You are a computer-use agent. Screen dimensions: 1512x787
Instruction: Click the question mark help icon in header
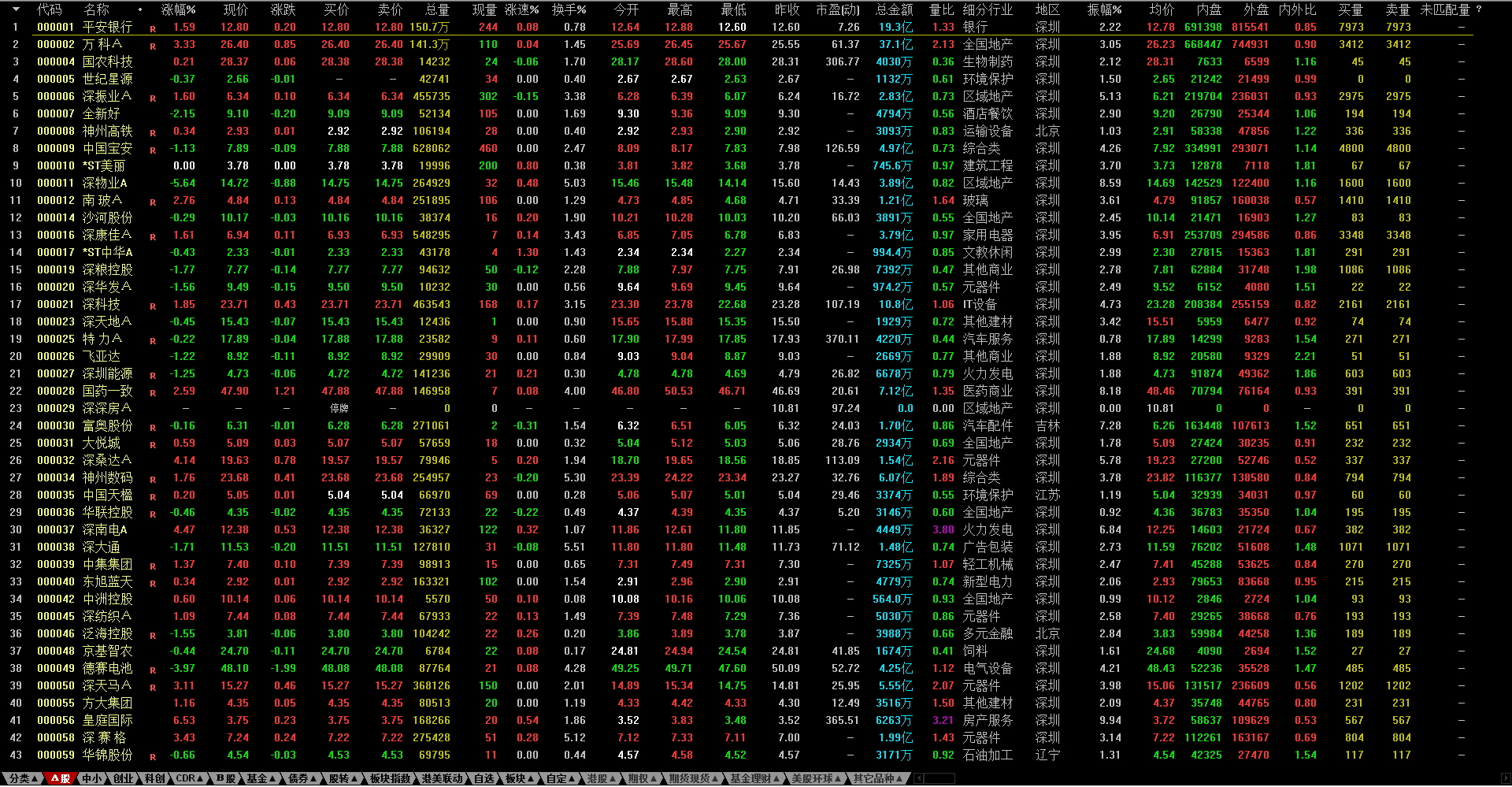coord(1478,9)
